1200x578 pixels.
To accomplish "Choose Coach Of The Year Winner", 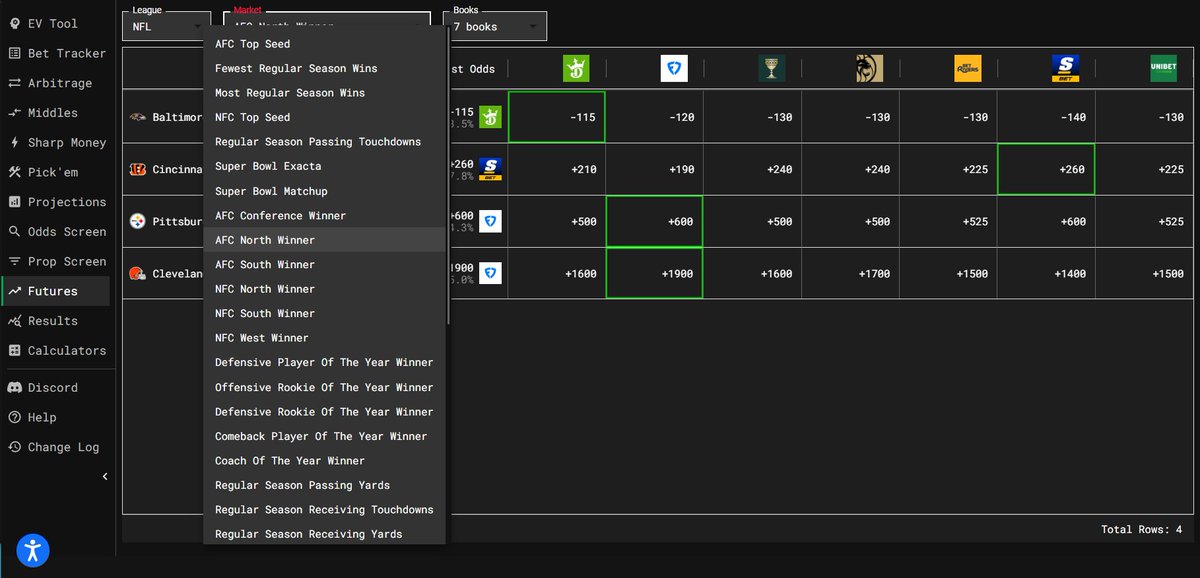I will [325, 460].
